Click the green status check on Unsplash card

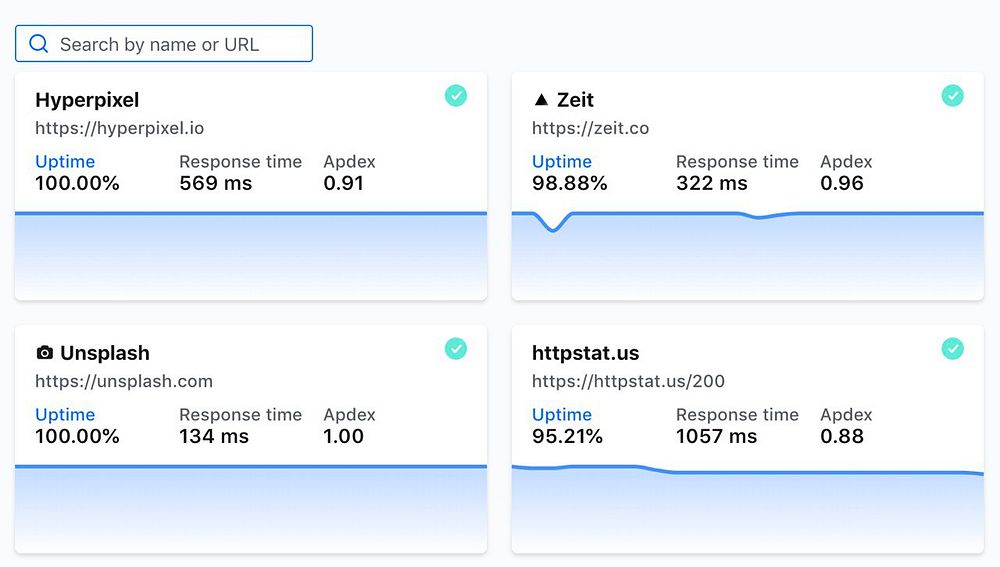point(455,349)
